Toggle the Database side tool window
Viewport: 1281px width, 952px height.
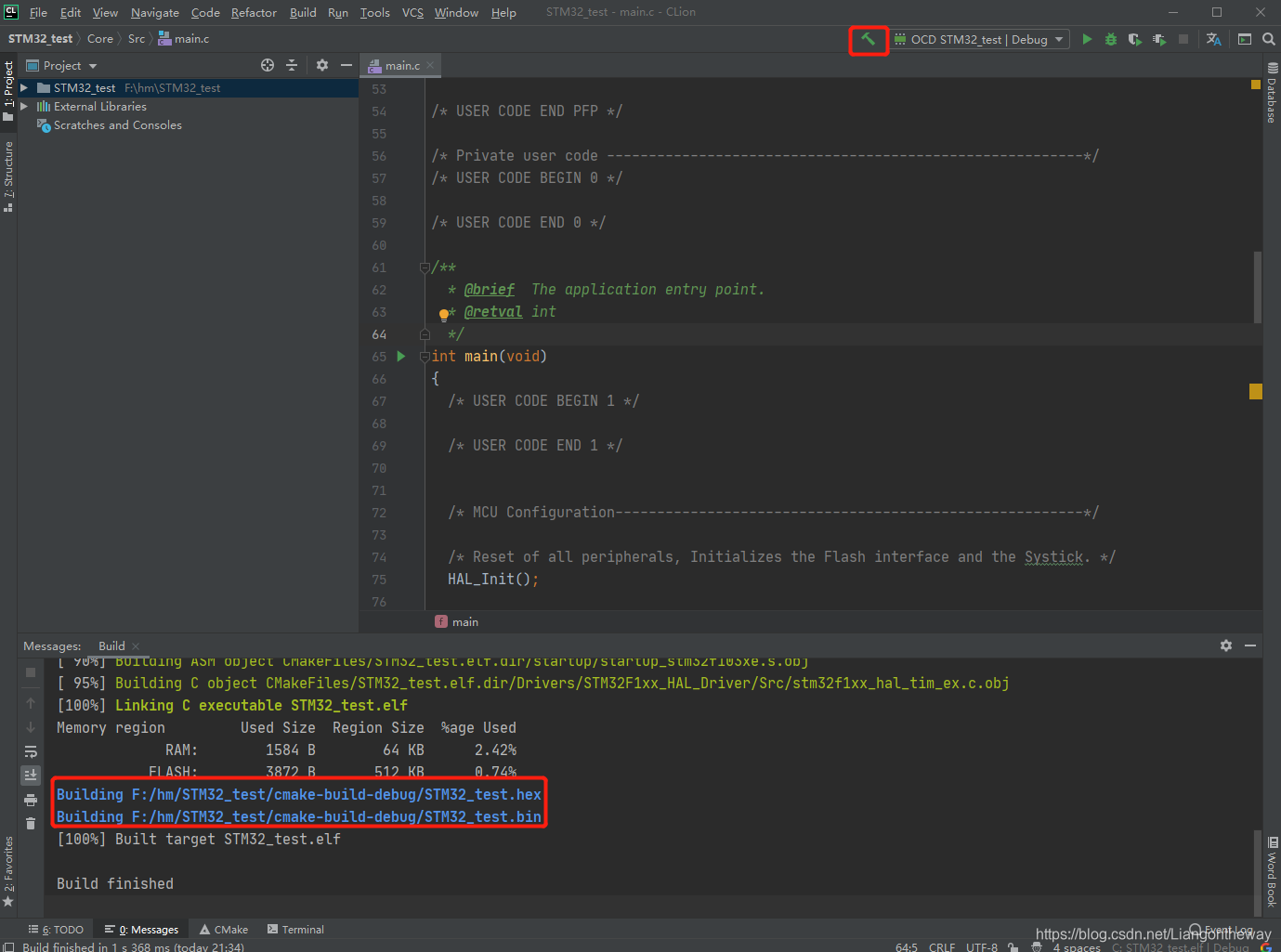[1272, 93]
